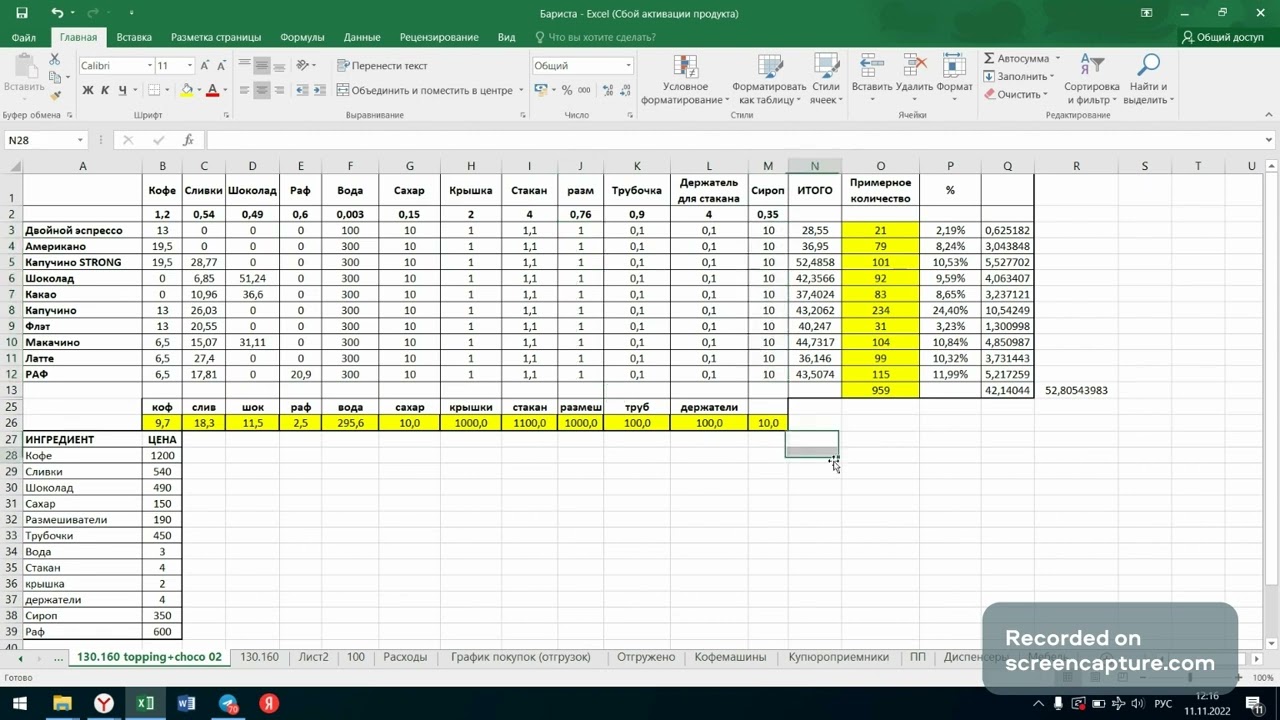Open the Calibri font name dropdown
The height and width of the screenshot is (720, 1280).
[150, 66]
